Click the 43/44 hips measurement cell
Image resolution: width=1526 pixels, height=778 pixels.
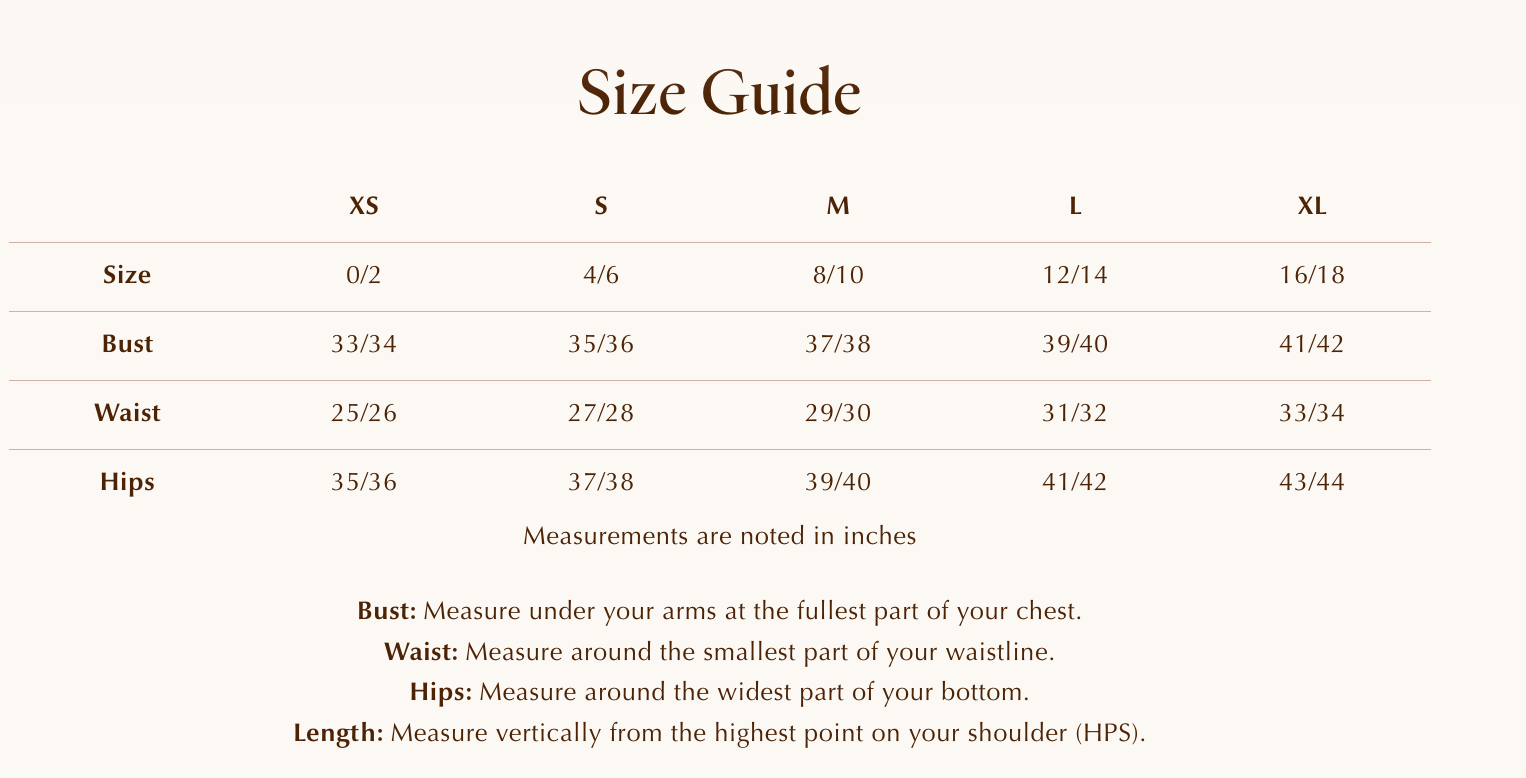click(x=1312, y=482)
